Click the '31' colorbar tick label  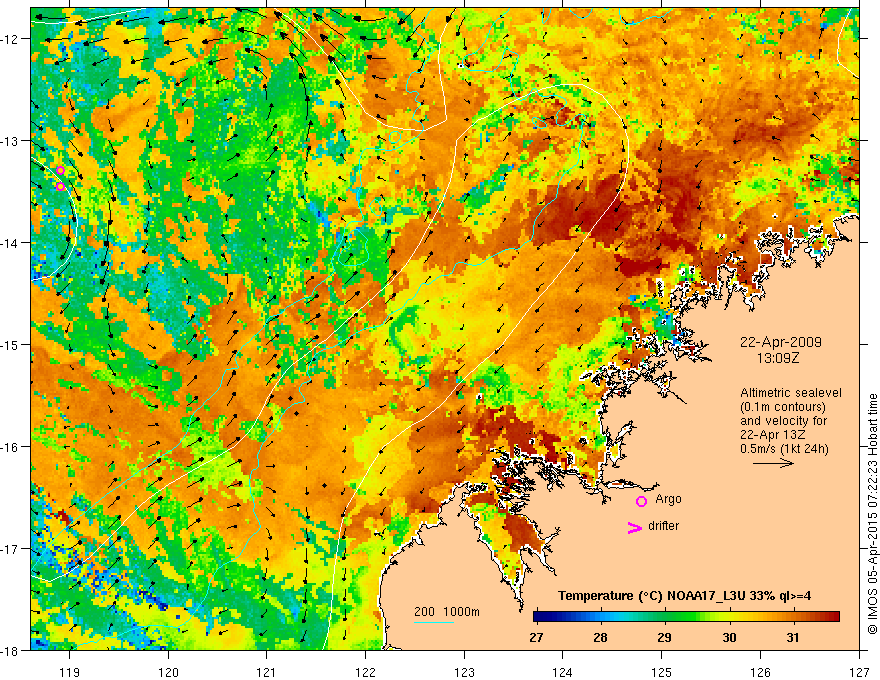pos(792,637)
